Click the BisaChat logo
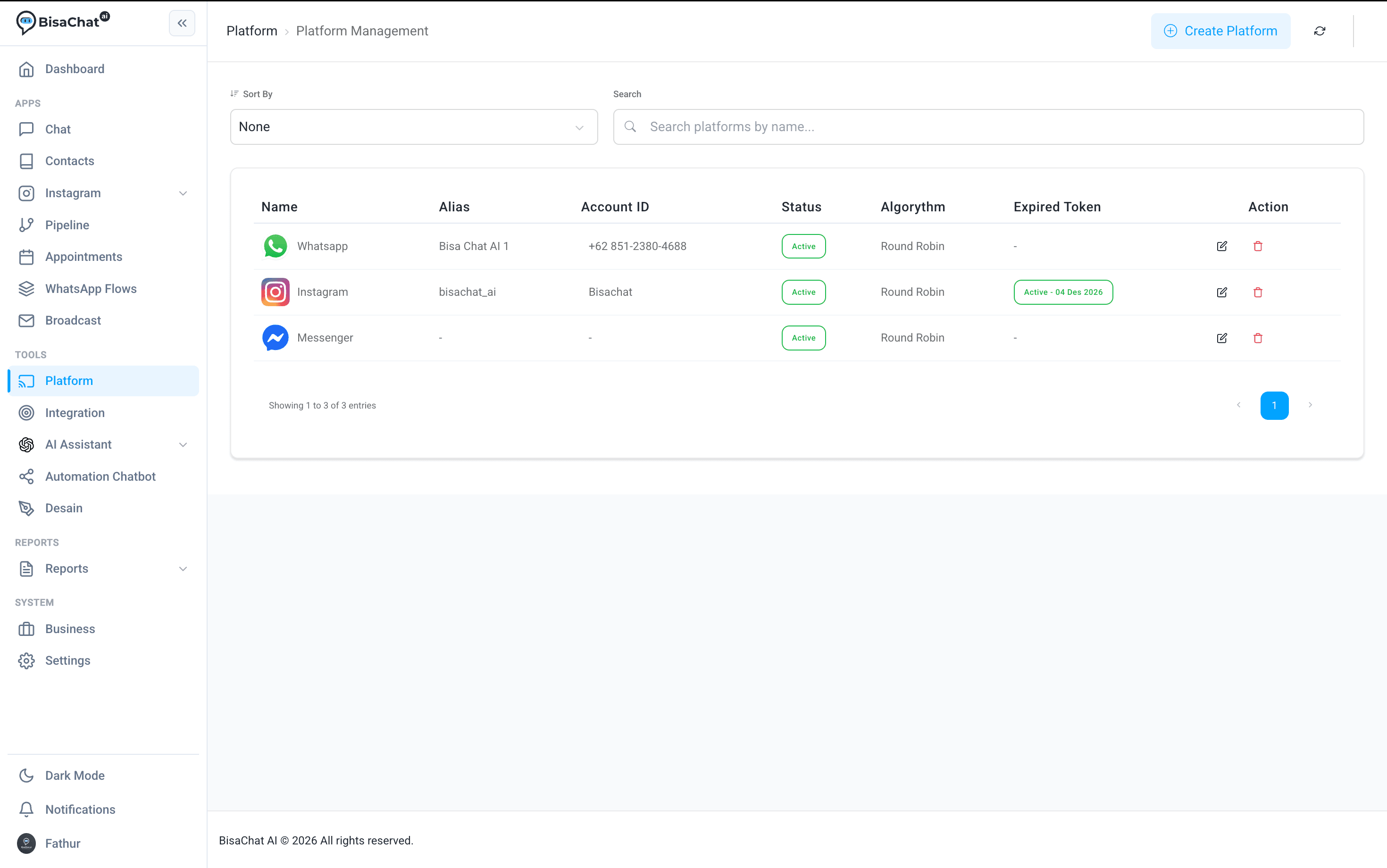The width and height of the screenshot is (1387, 868). pos(63,22)
